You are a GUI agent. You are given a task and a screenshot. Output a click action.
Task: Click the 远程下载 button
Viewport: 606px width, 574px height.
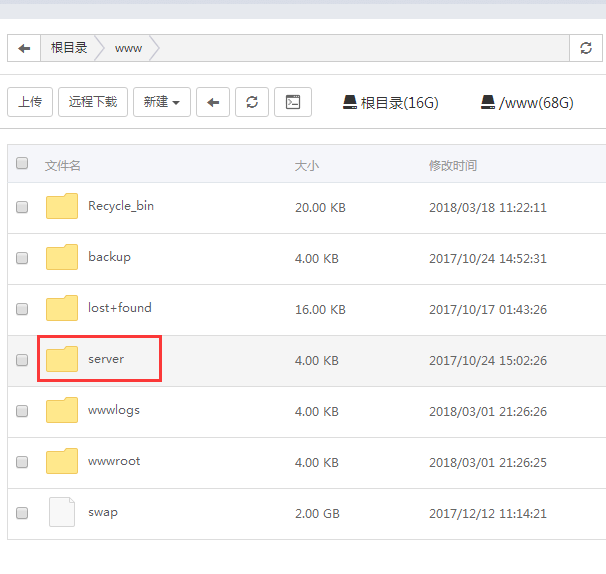pos(93,102)
